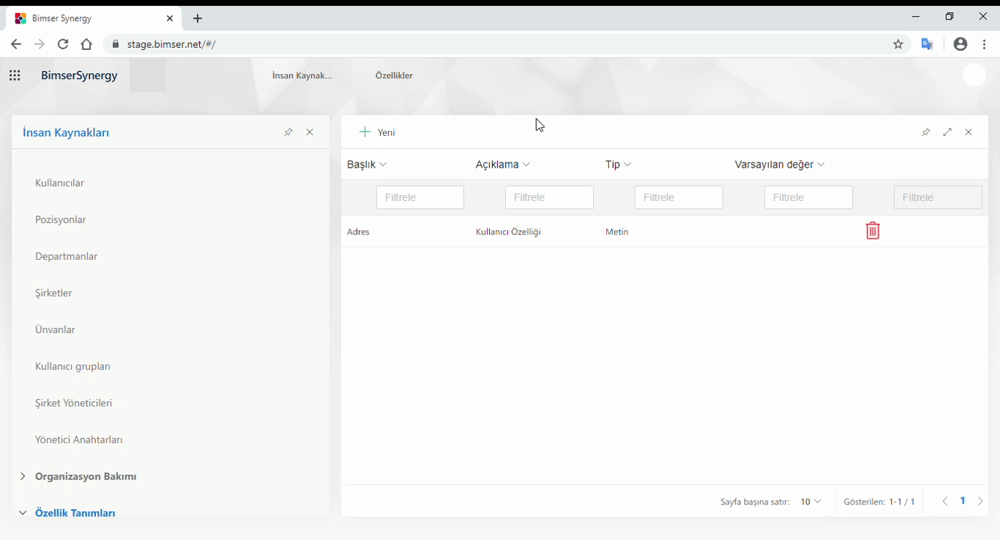Image resolution: width=1000 pixels, height=540 pixels.
Task: Click the red trash icon in Adres row
Action: (872, 231)
